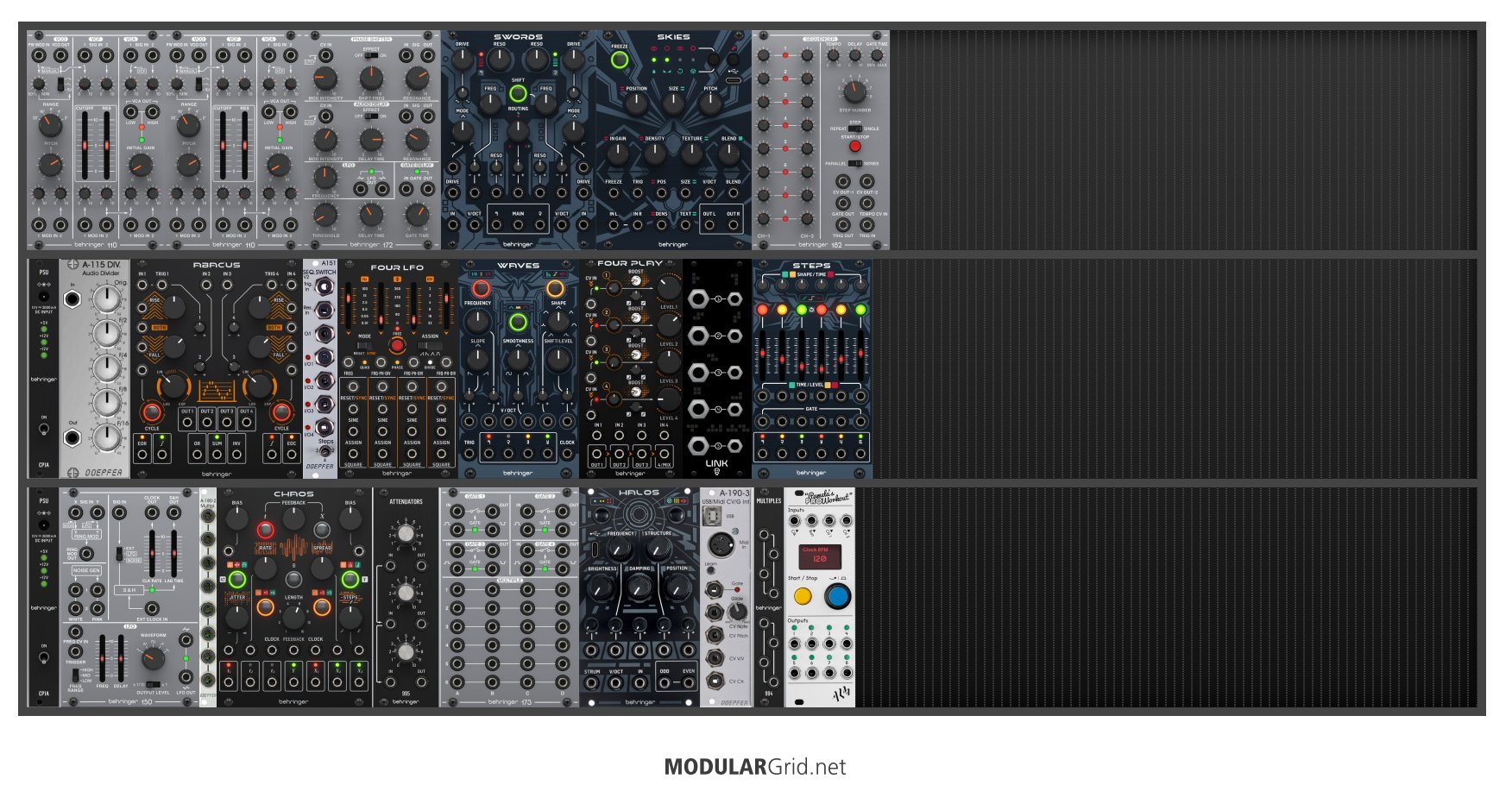Click the WAVEFORM knob on the 150 LFO

[x=153, y=658]
